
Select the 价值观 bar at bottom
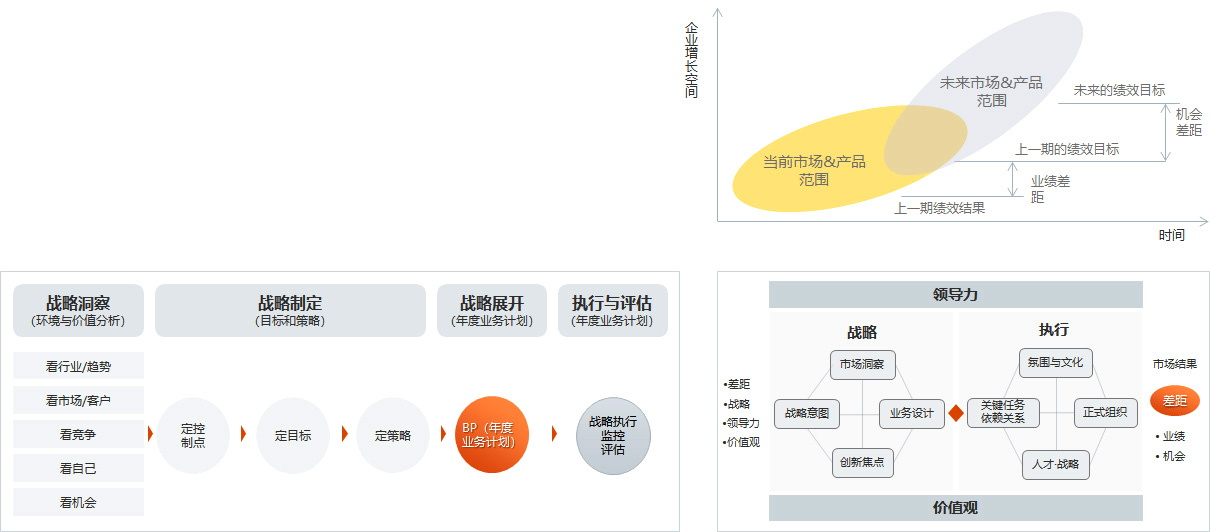tap(955, 507)
